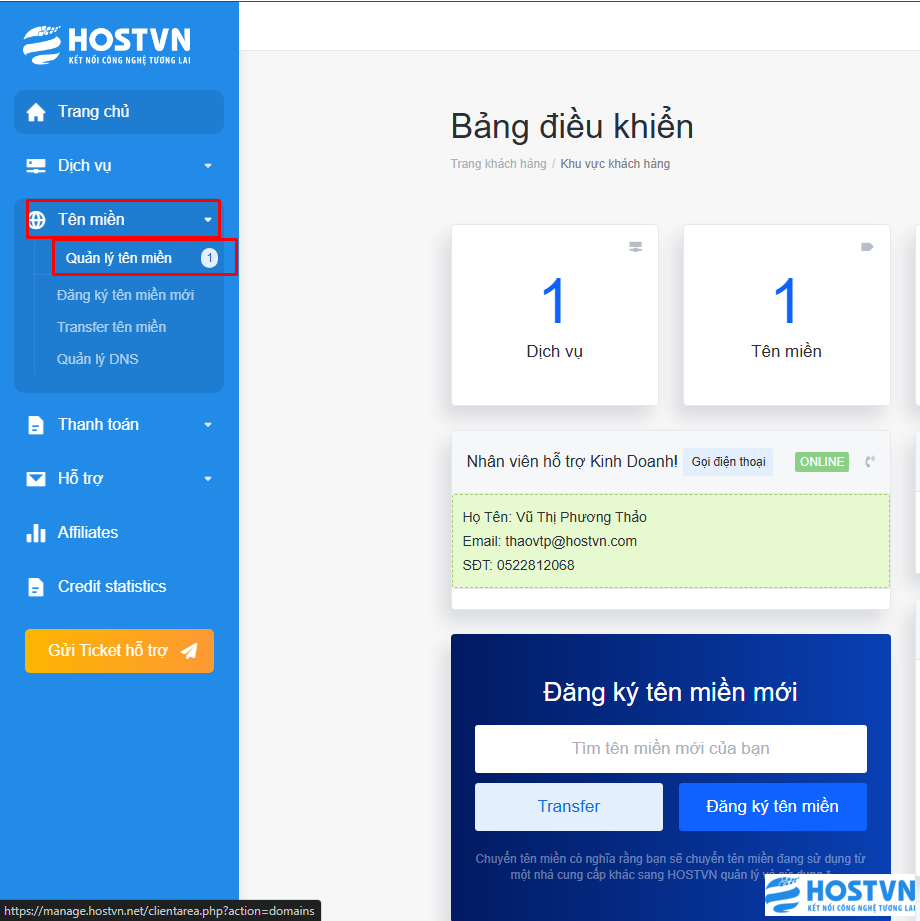The width and height of the screenshot is (920, 921).
Task: Click the Nhân viên hỗ trợ Kinh Doanh! heading
Action: click(x=572, y=462)
